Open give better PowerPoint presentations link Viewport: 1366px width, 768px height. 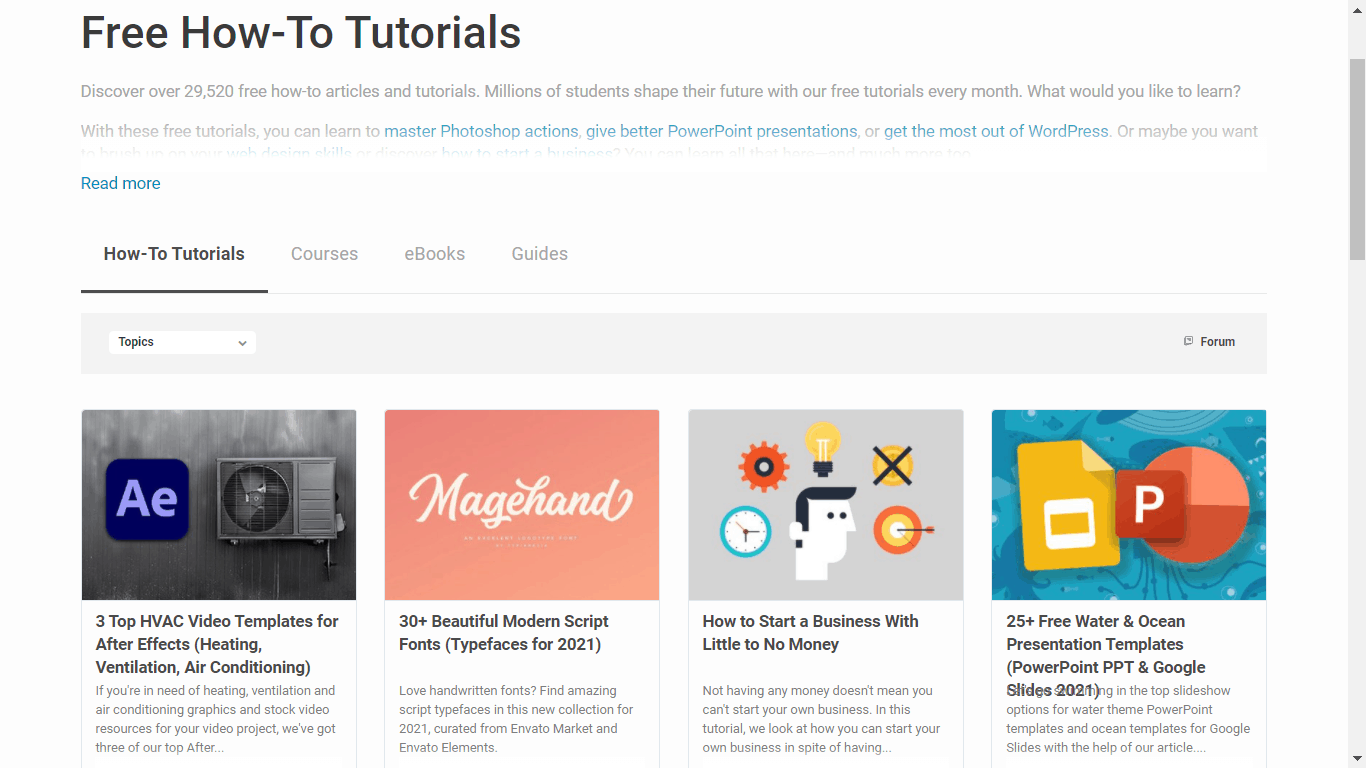click(x=722, y=131)
